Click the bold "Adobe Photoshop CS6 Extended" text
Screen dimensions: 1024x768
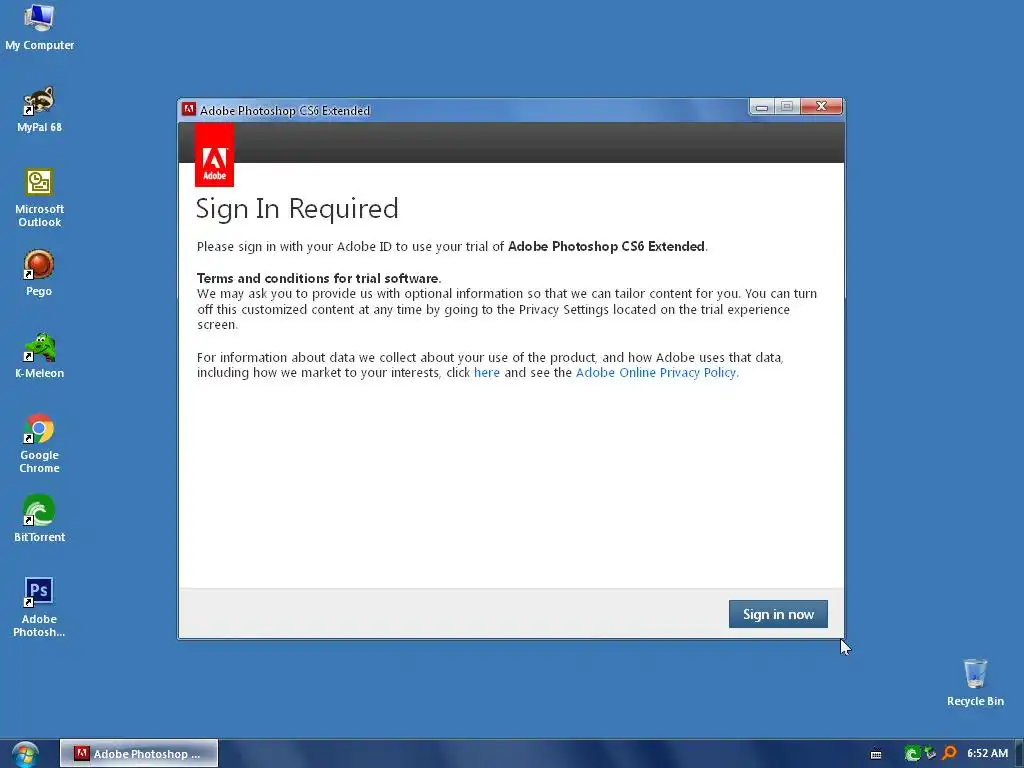click(x=606, y=247)
